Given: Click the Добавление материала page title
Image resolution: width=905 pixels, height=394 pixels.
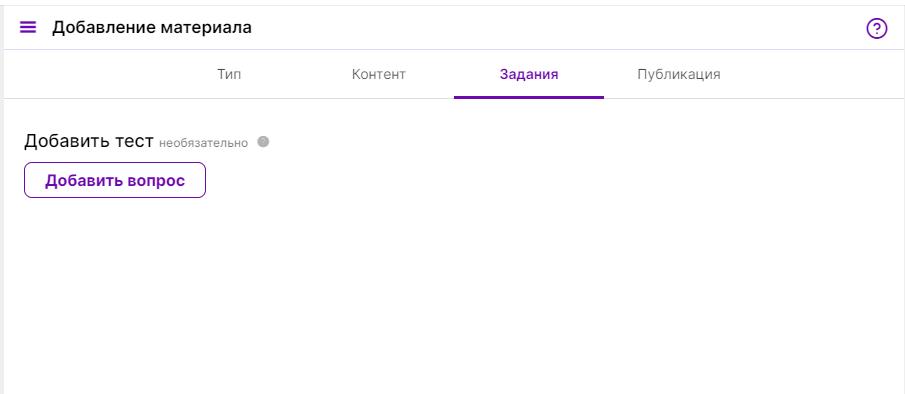Looking at the screenshot, I should (152, 27).
